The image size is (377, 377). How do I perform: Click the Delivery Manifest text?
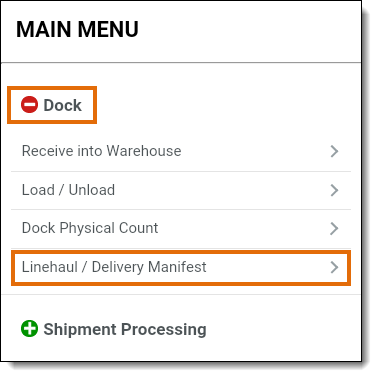point(149,267)
